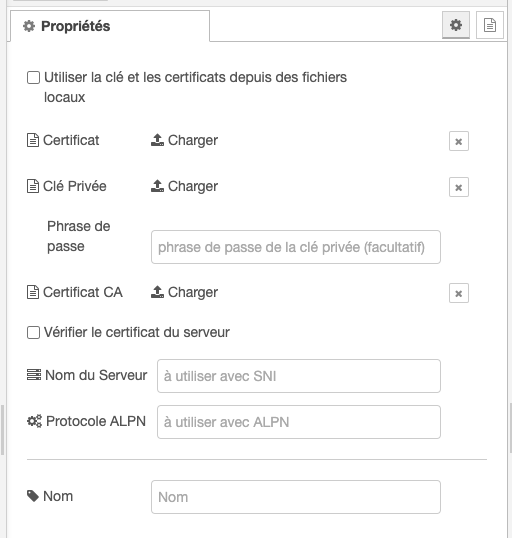This screenshot has width=512, height=538.
Task: Click the Nom tag icon
Action: coord(33,496)
